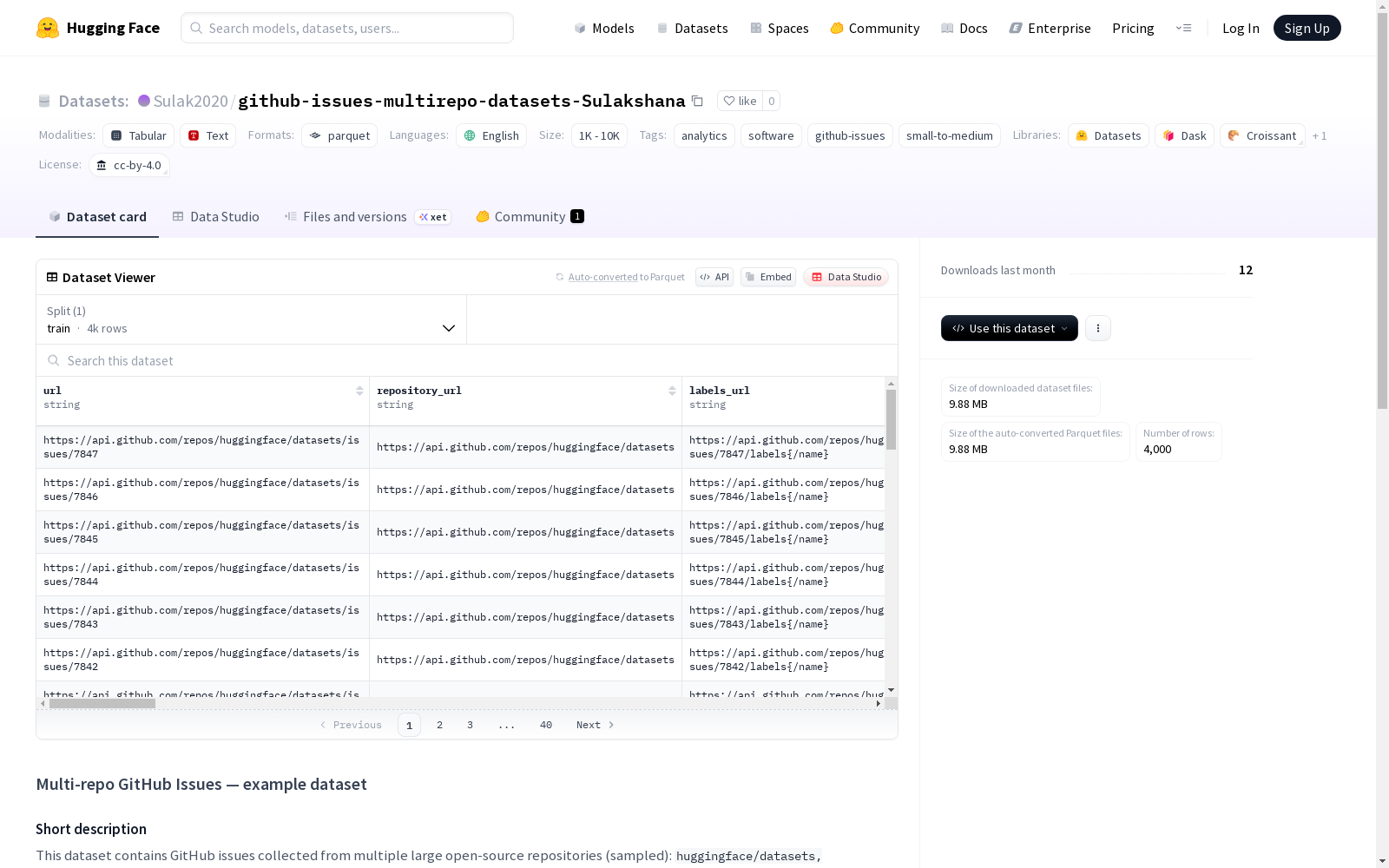Switch to the Data Studio tab
This screenshot has height=868, width=1389.
click(x=215, y=216)
